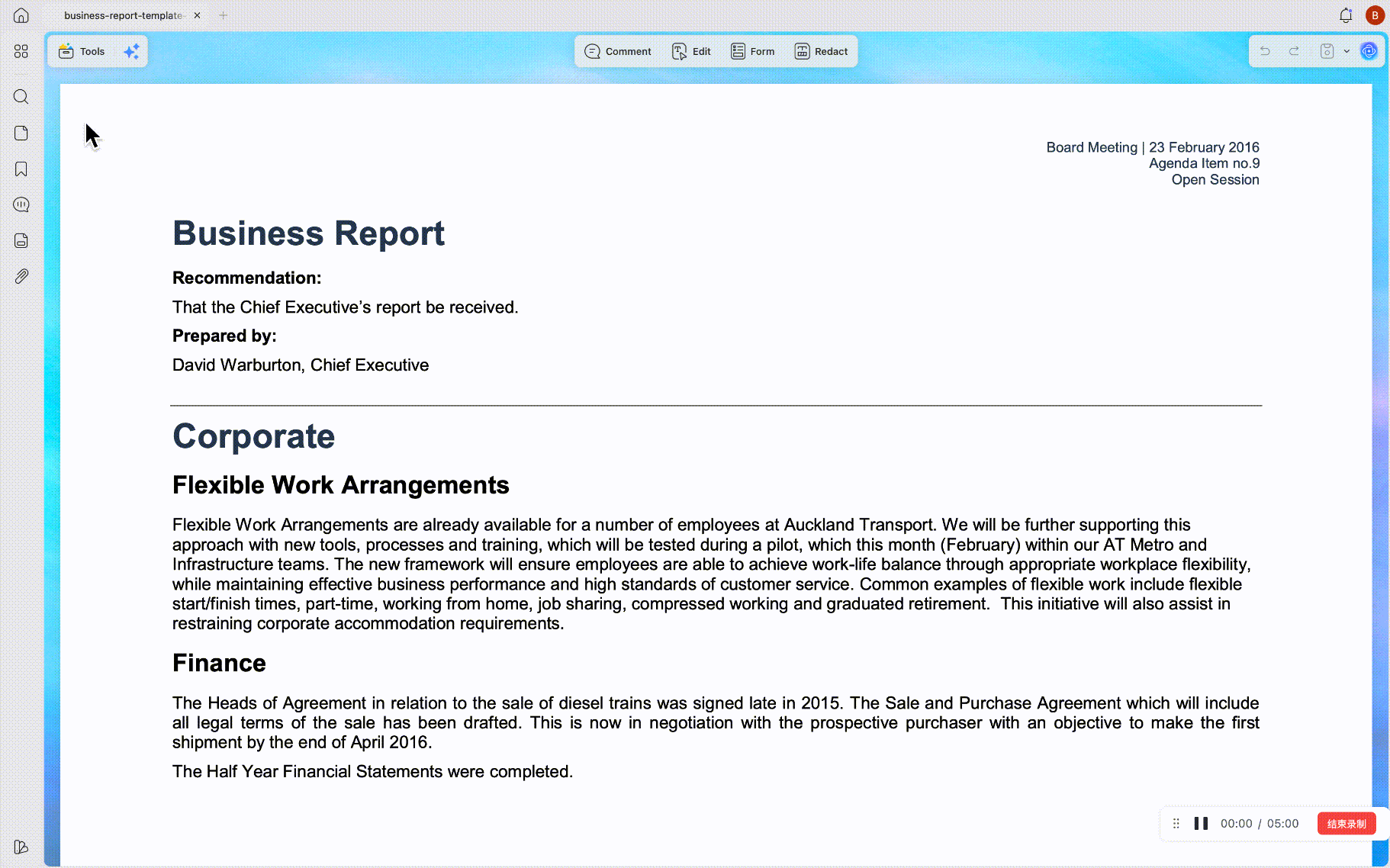Screen dimensions: 1390x868
Task: Go to the Home icon
Action: 21,15
